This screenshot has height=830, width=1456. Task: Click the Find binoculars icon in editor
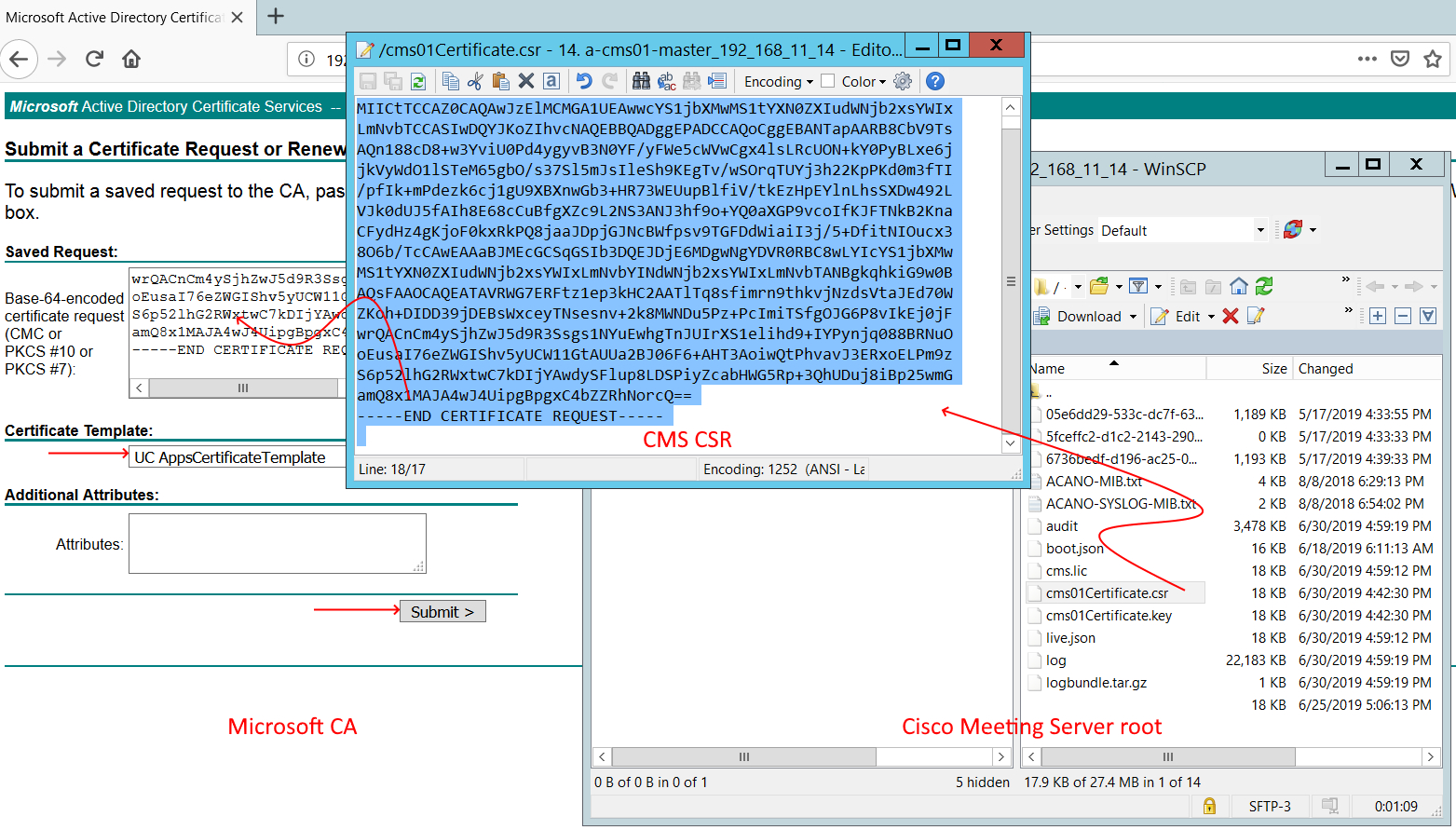[641, 82]
